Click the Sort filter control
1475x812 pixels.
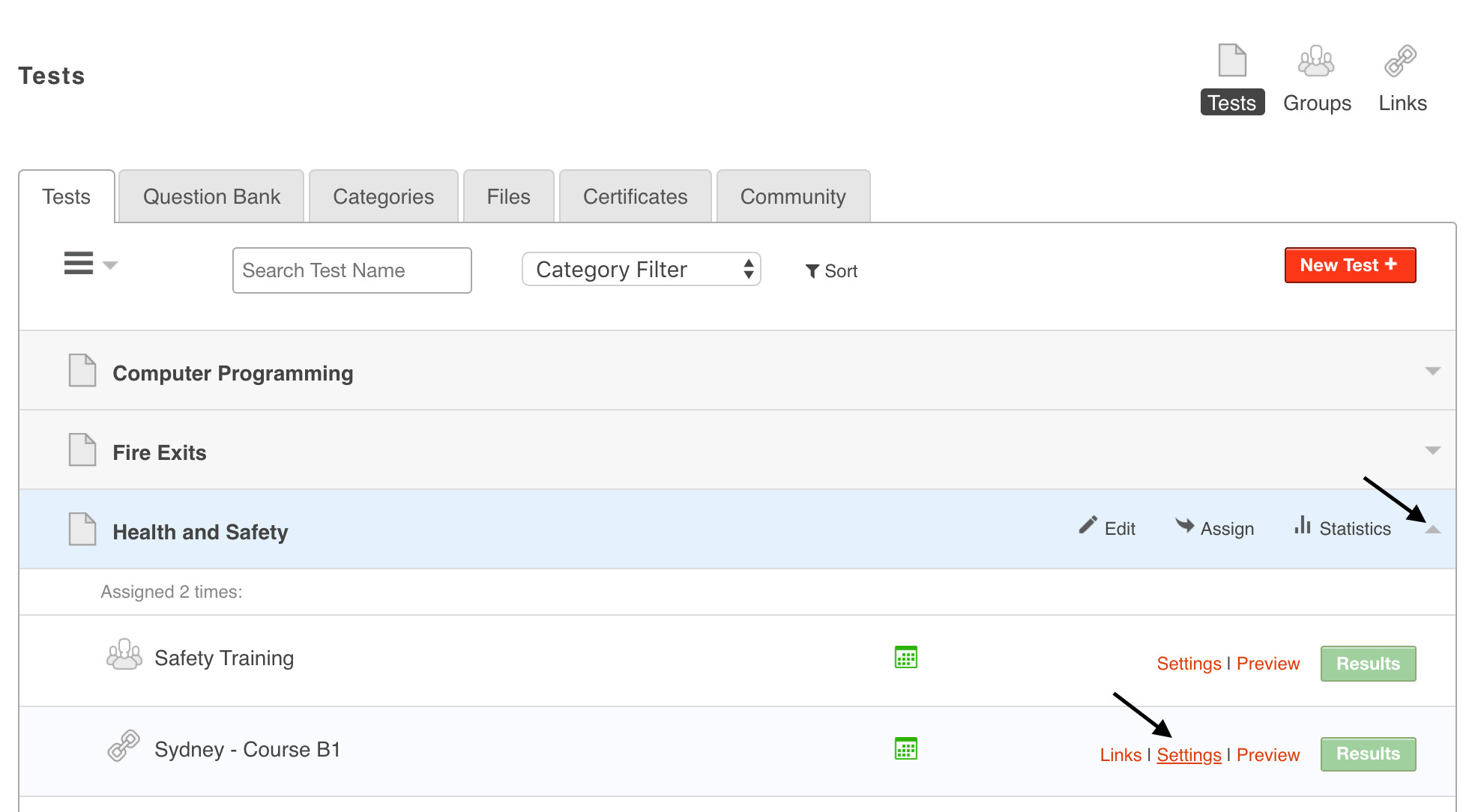831,271
